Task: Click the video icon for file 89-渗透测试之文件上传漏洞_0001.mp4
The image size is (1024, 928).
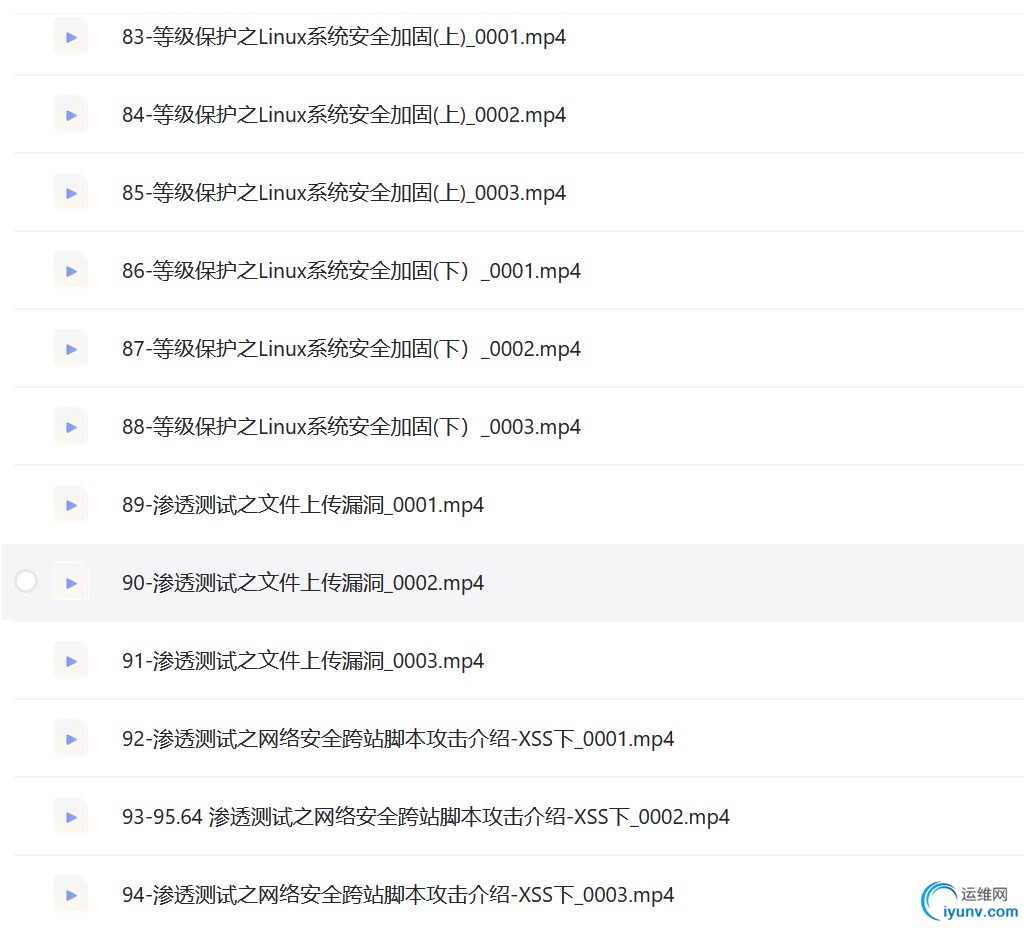Action: (71, 505)
